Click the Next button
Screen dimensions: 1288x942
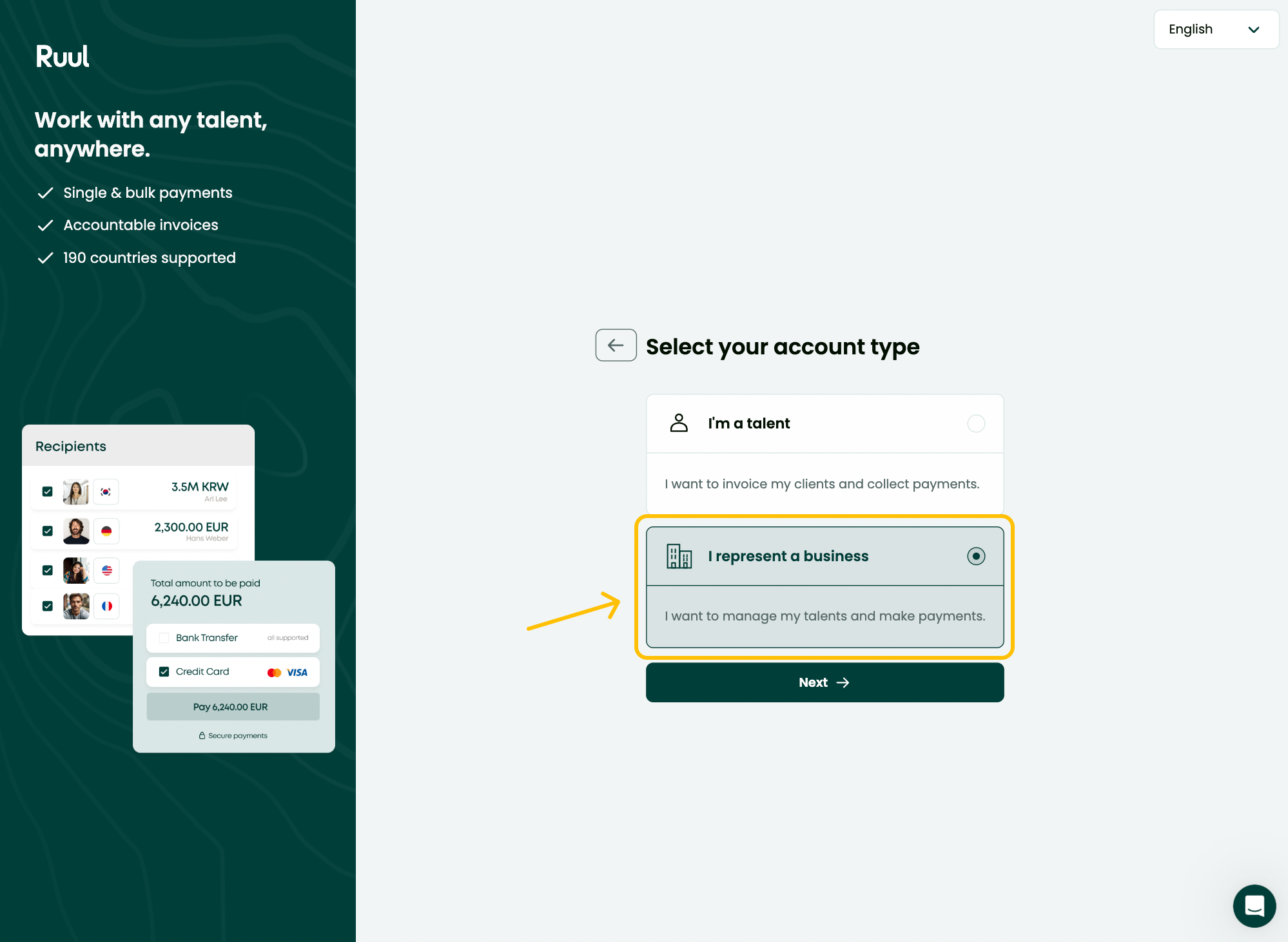click(x=825, y=682)
